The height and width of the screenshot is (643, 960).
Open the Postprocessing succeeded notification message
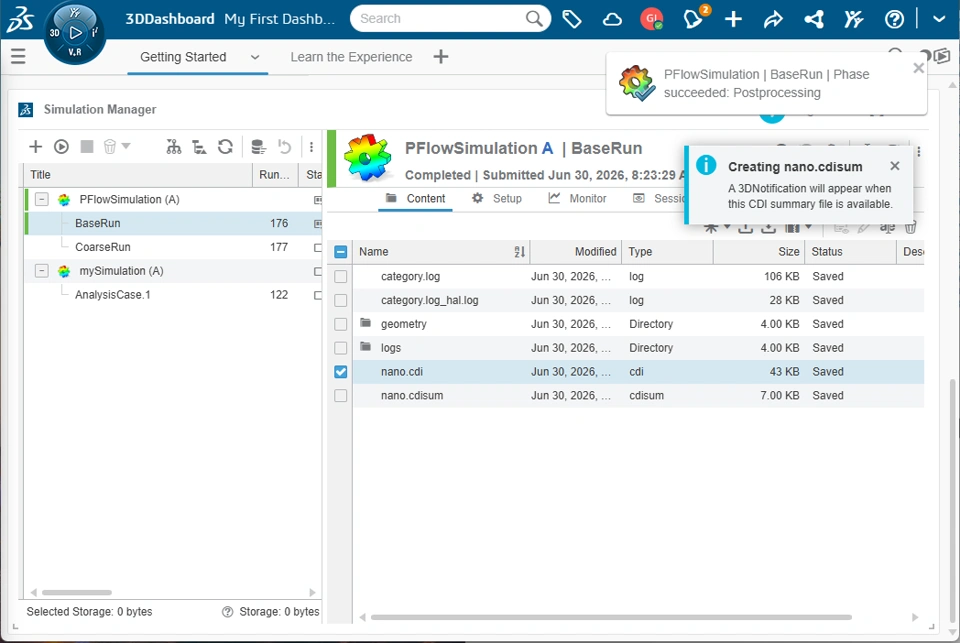point(766,83)
